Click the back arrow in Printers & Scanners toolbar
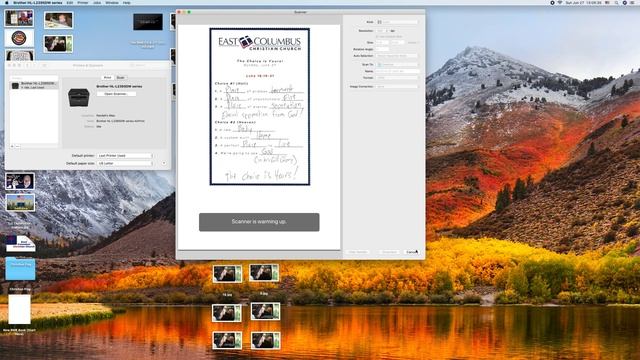640x360 pixels. [x=27, y=65]
